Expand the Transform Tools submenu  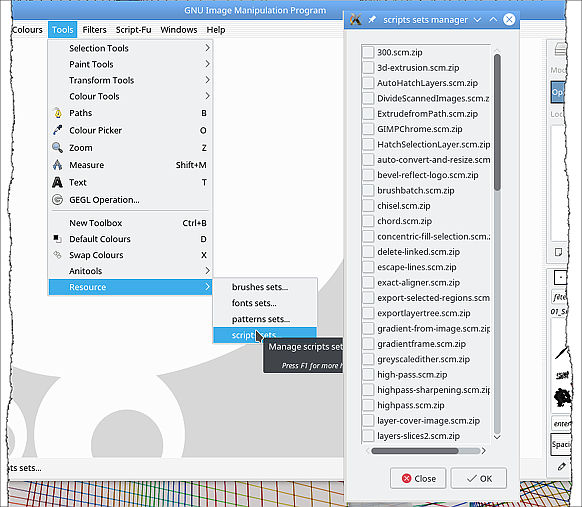click(207, 80)
